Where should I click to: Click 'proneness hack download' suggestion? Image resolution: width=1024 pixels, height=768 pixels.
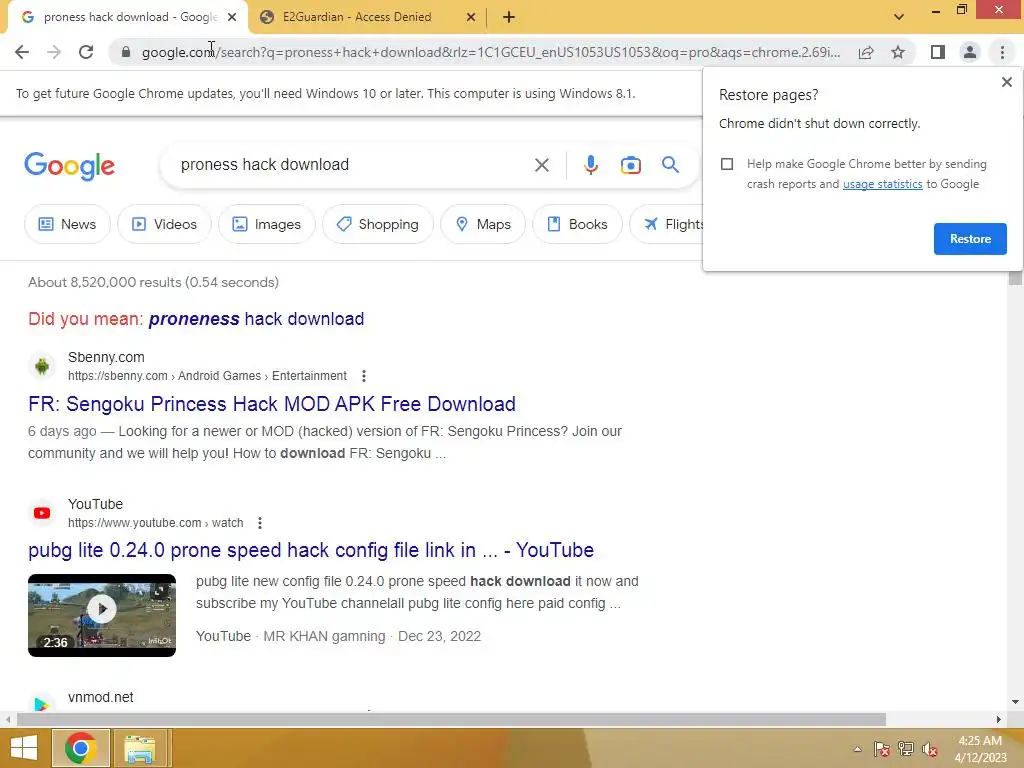(257, 319)
